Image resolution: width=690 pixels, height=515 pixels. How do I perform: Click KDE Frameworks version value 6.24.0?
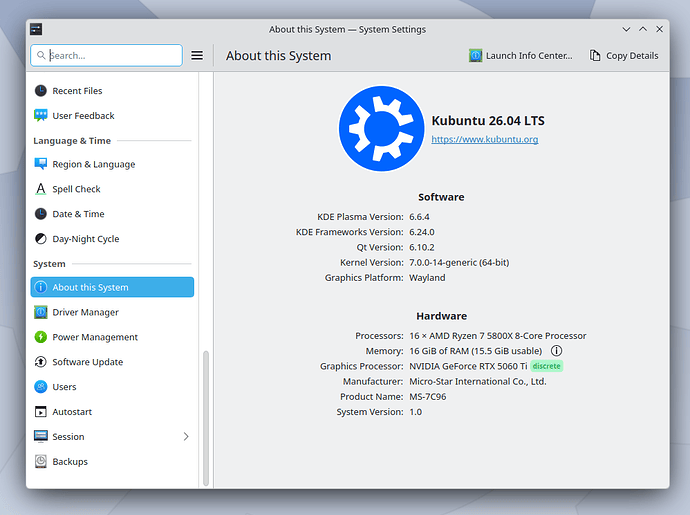pos(422,232)
